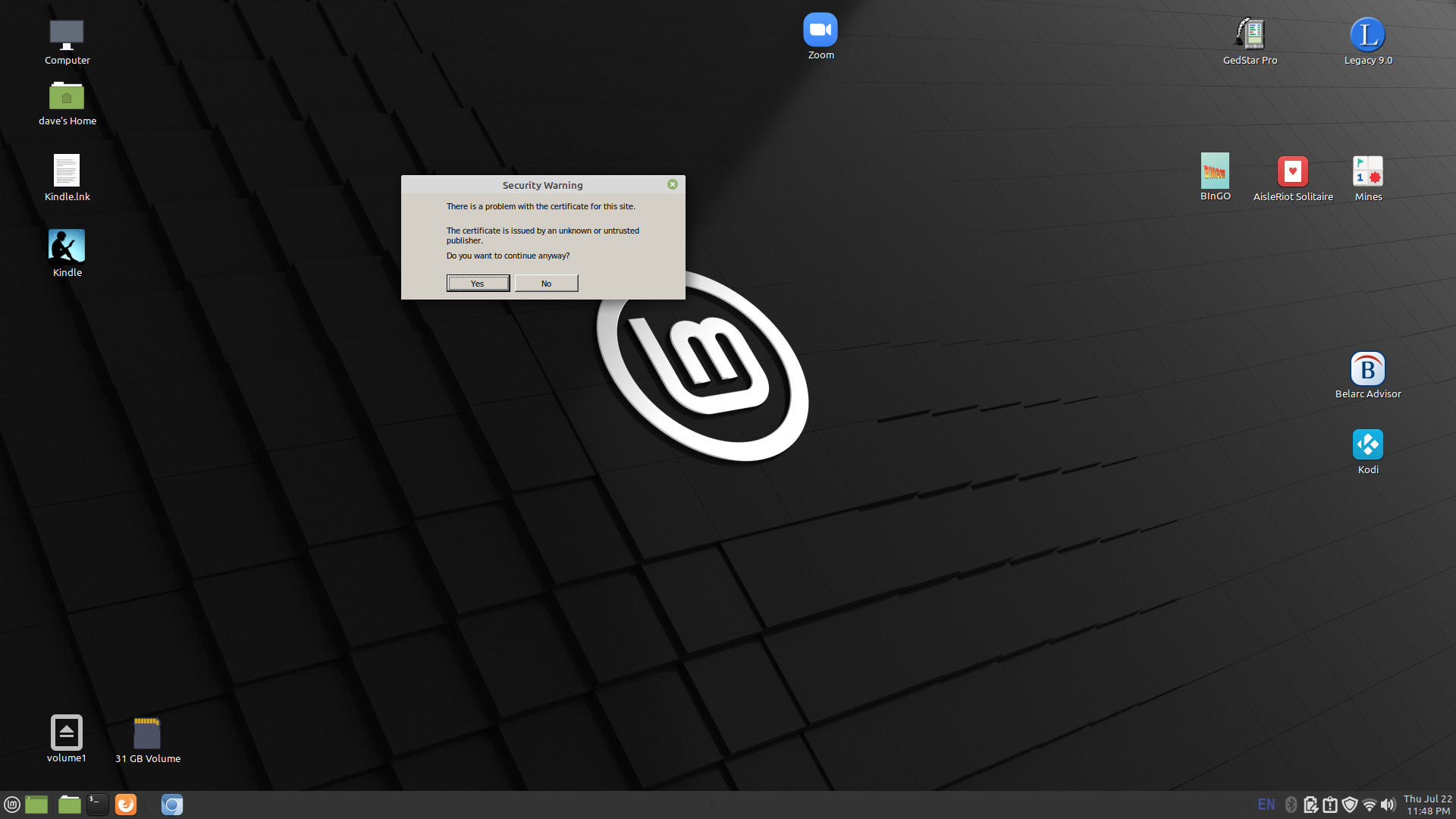Launch the Kindle app icon
This screenshot has height=819, width=1456.
click(67, 253)
